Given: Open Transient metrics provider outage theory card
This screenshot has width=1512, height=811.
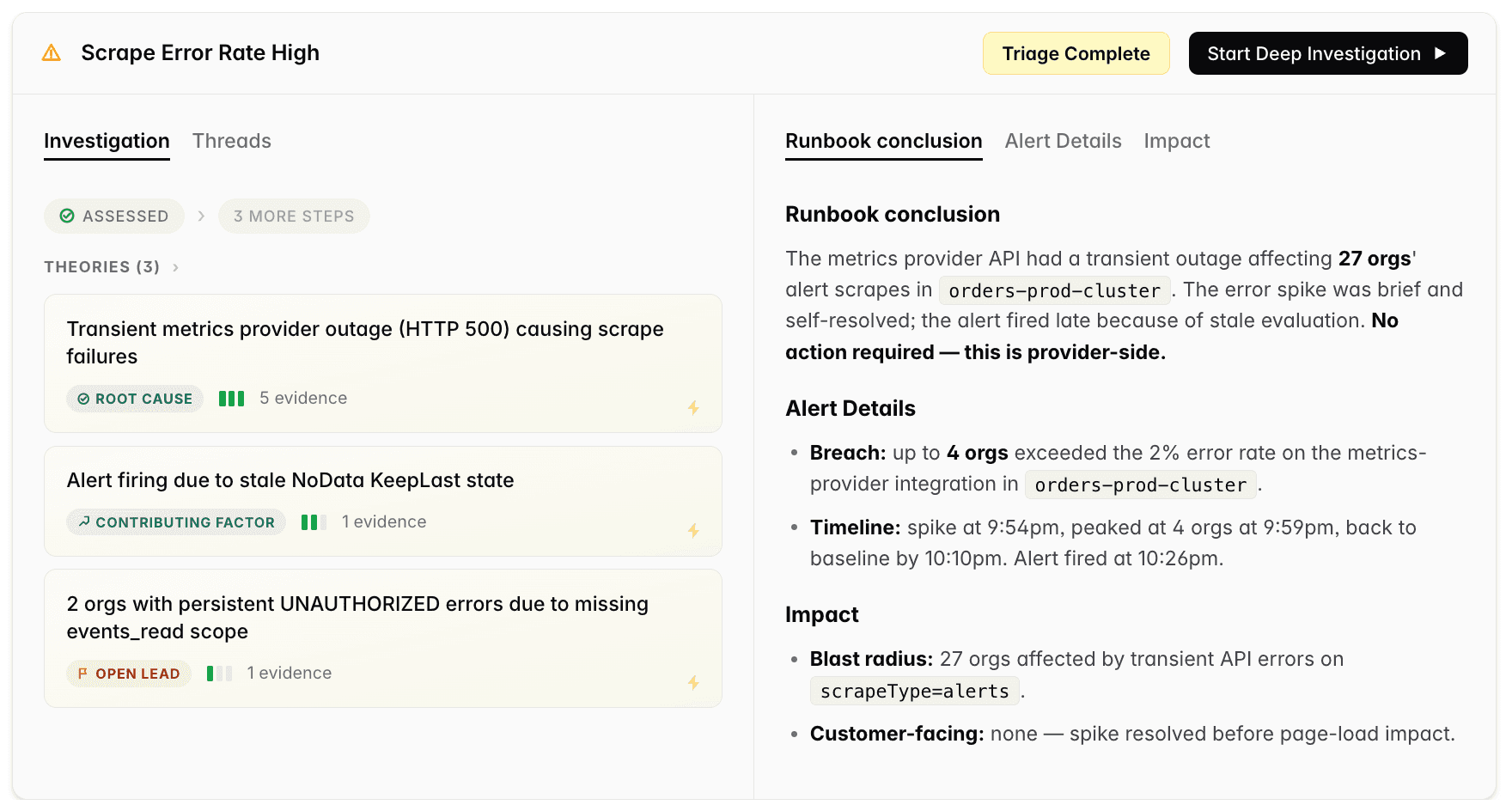Looking at the screenshot, I should pyautogui.click(x=383, y=363).
